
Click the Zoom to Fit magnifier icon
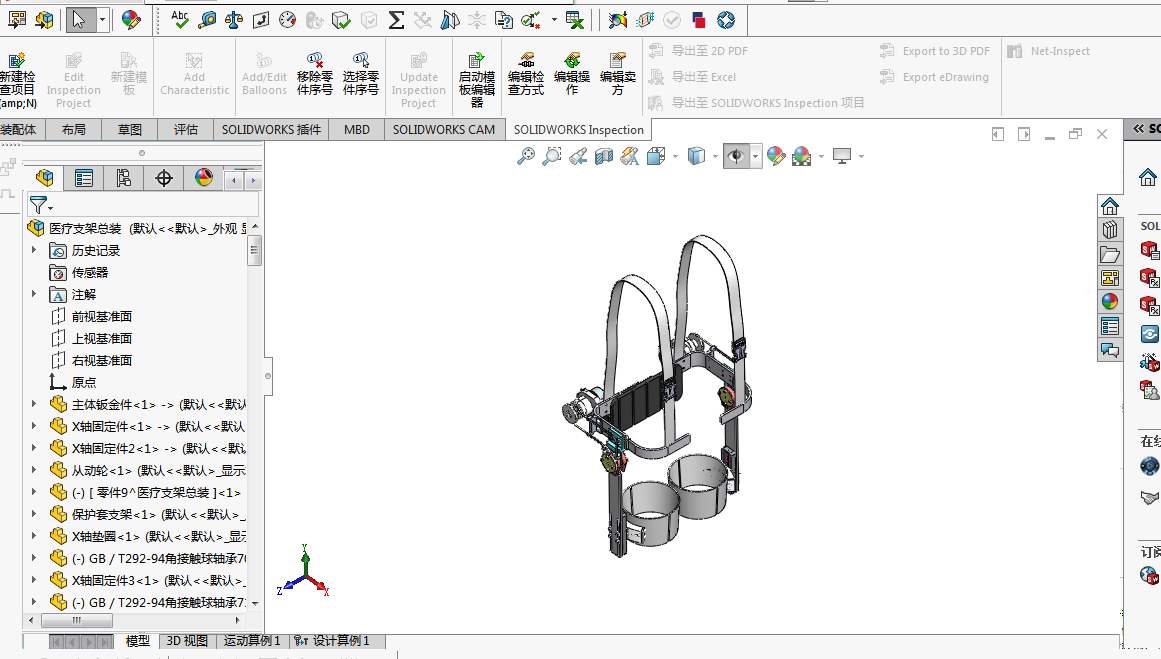click(x=526, y=156)
